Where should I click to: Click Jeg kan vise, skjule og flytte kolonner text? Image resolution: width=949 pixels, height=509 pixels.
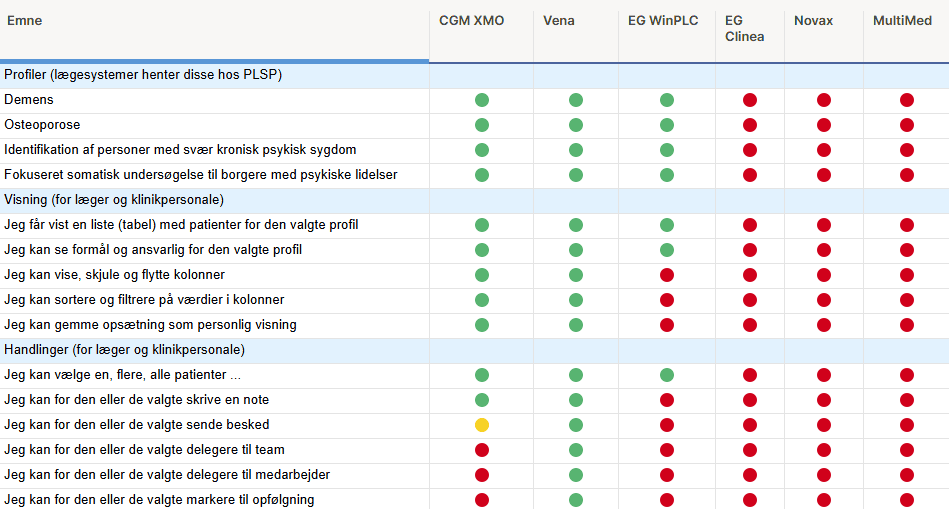[x=114, y=275]
